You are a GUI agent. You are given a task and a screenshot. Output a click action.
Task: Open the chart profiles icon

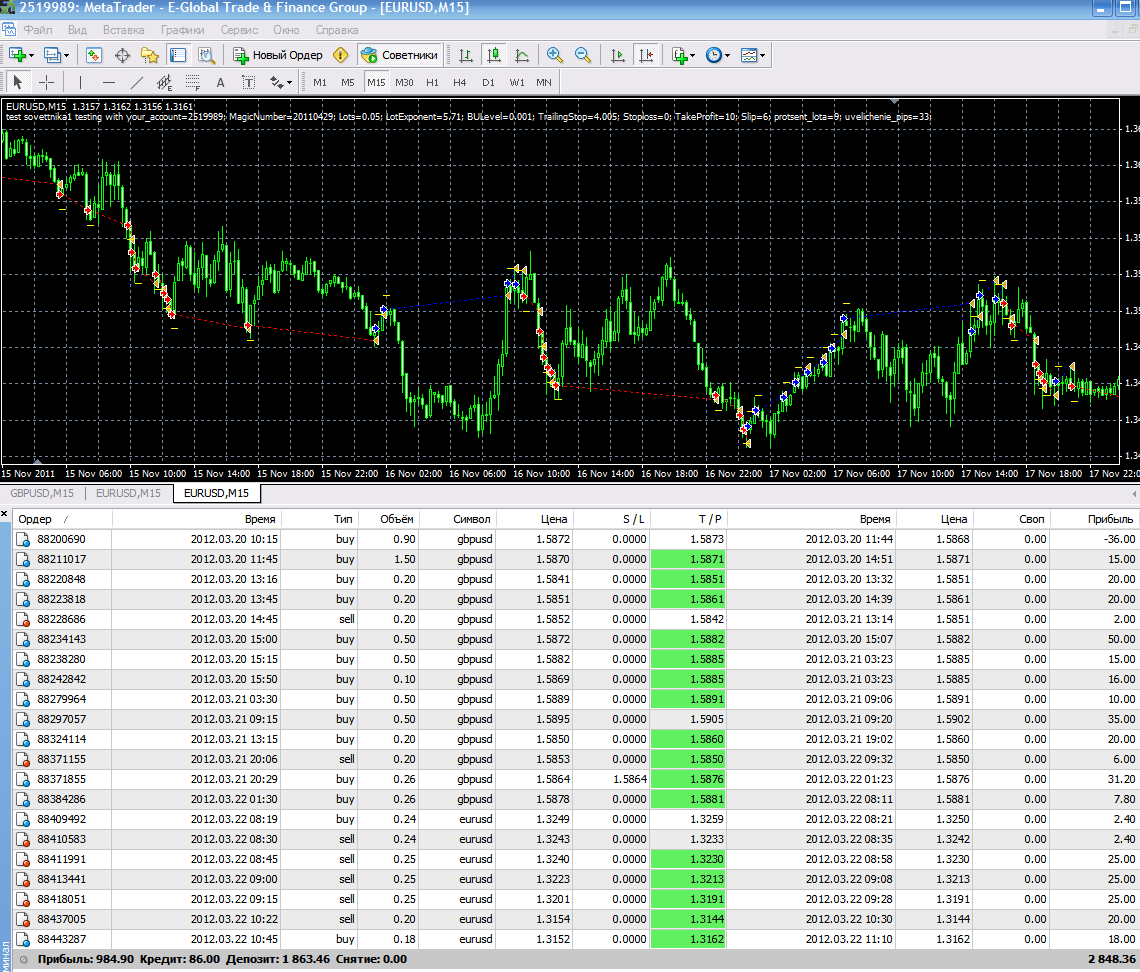pyautogui.click(x=52, y=55)
